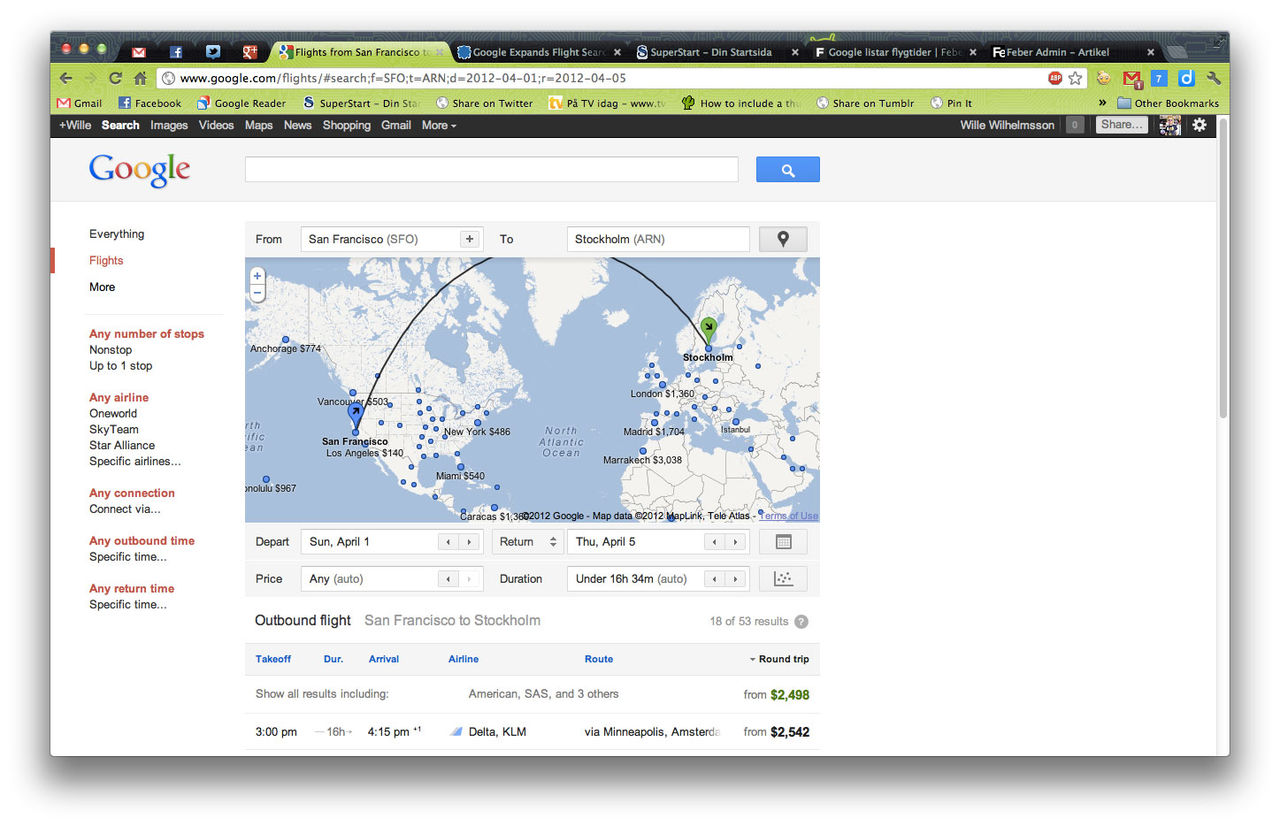1280x826 pixels.
Task: Enable the Up to 1 stop filter
Action: (x=120, y=365)
